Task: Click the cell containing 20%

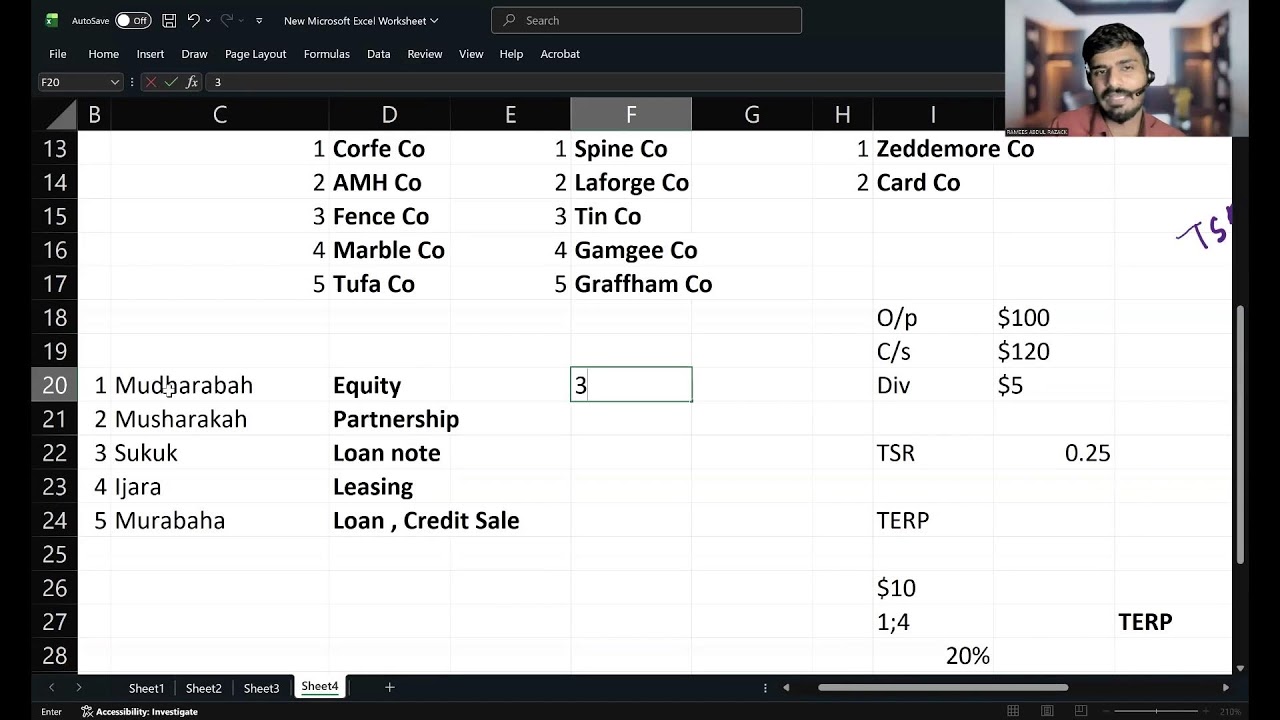Action: click(x=933, y=656)
